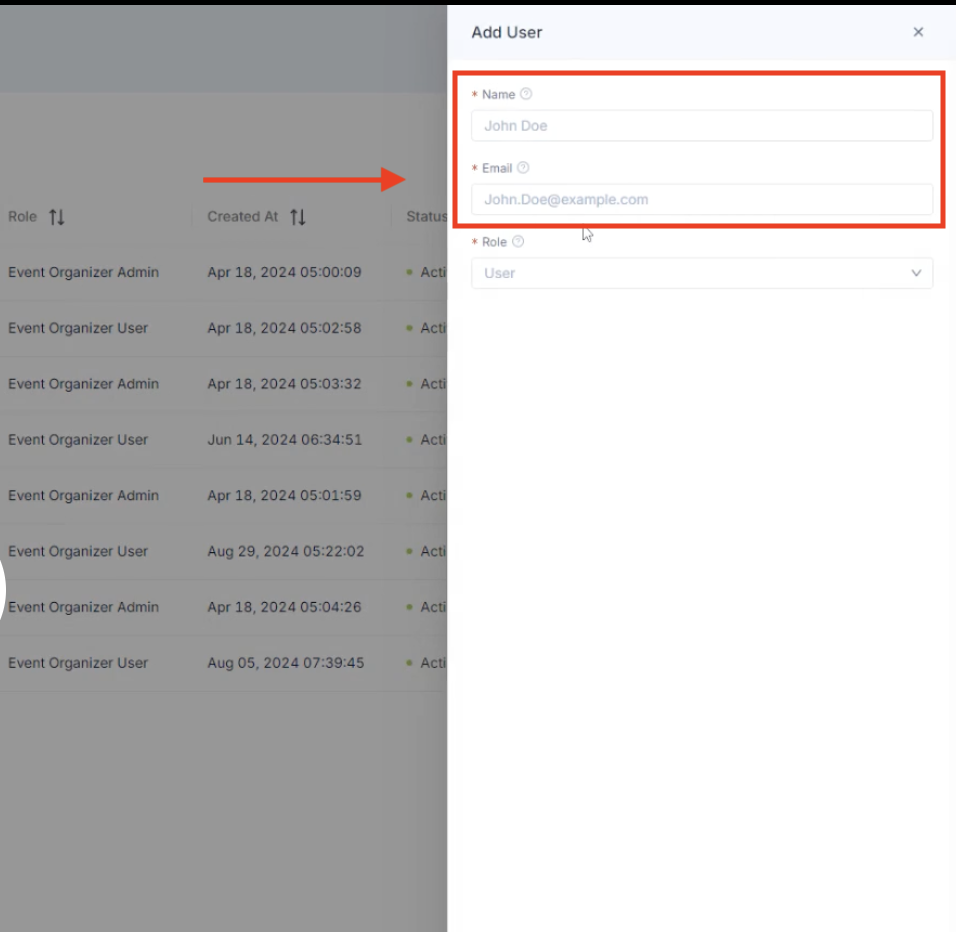Image resolution: width=956 pixels, height=932 pixels.
Task: Select the row created Aug 05, 2024 07:39:45
Action: (x=284, y=663)
